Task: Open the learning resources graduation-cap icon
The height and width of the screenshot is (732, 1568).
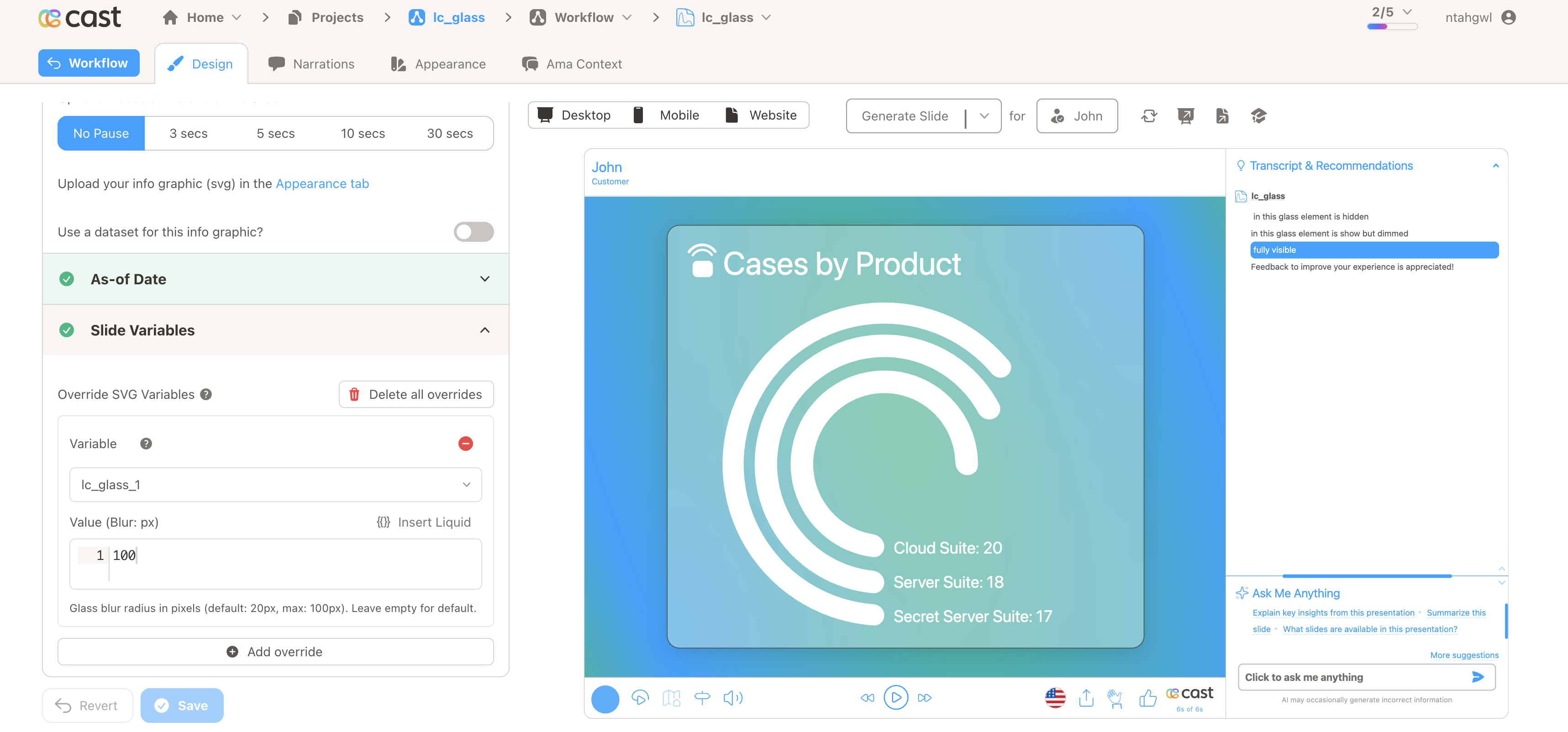Action: [x=1259, y=115]
